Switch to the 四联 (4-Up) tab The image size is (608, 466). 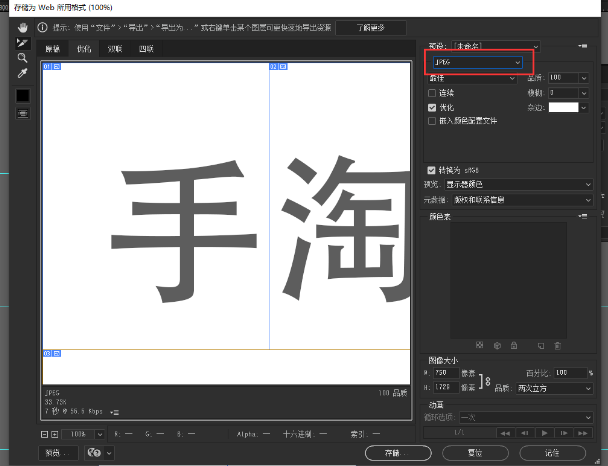(x=147, y=49)
